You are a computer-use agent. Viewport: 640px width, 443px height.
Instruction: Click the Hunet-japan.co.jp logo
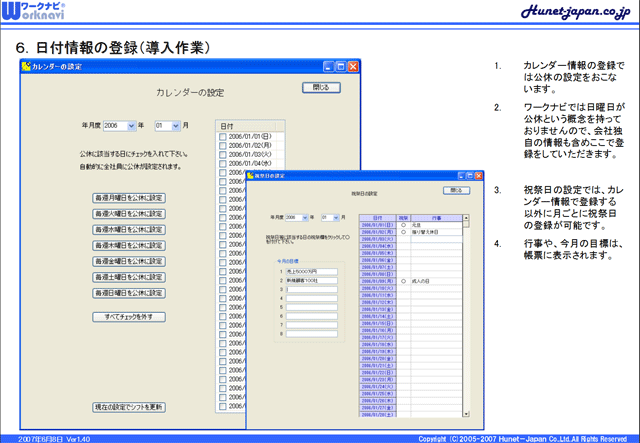click(575, 12)
